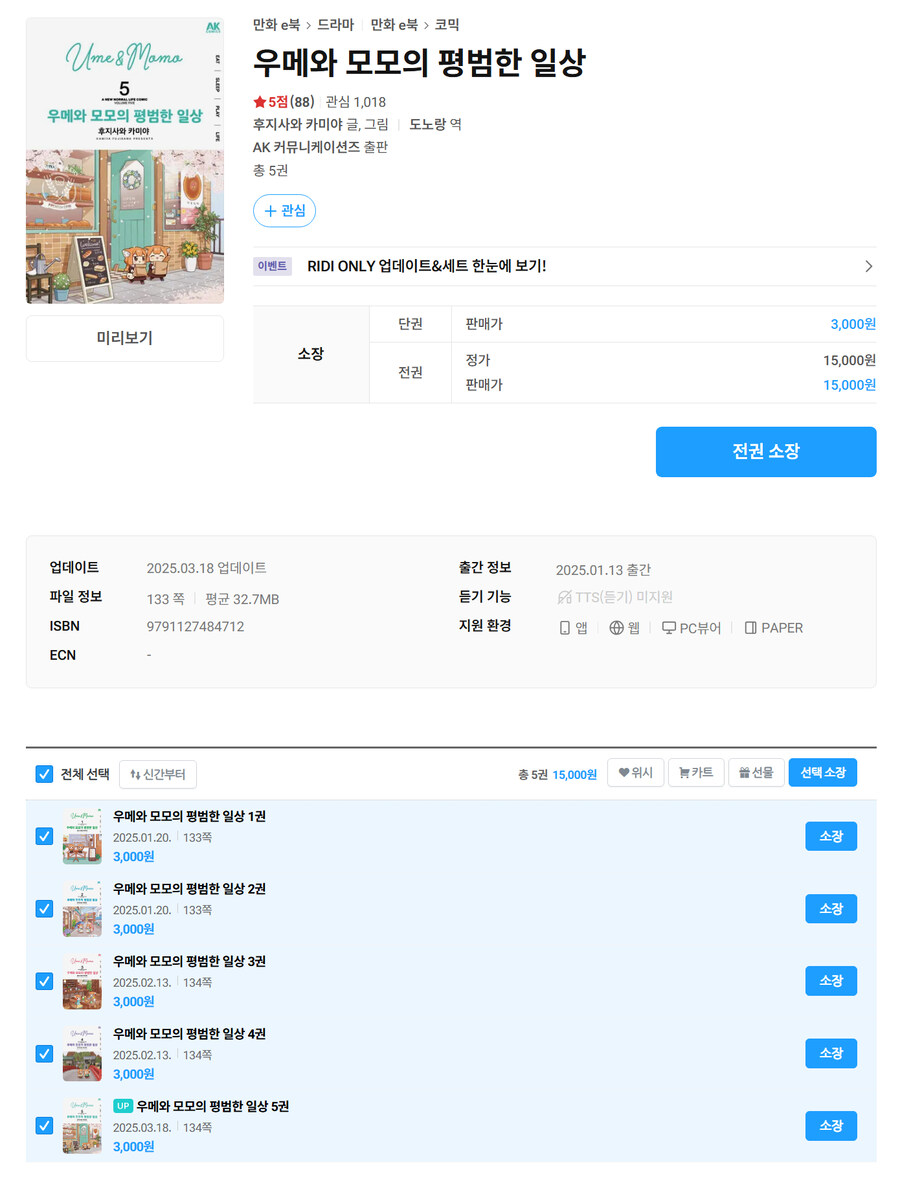
Task: Open RIDI ONLY 업데이트&세트 event link
Action: [426, 266]
